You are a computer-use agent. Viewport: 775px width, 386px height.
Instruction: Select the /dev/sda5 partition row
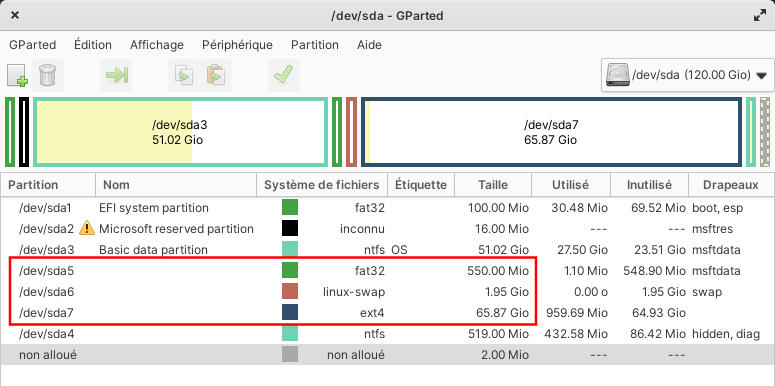pyautogui.click(x=388, y=270)
